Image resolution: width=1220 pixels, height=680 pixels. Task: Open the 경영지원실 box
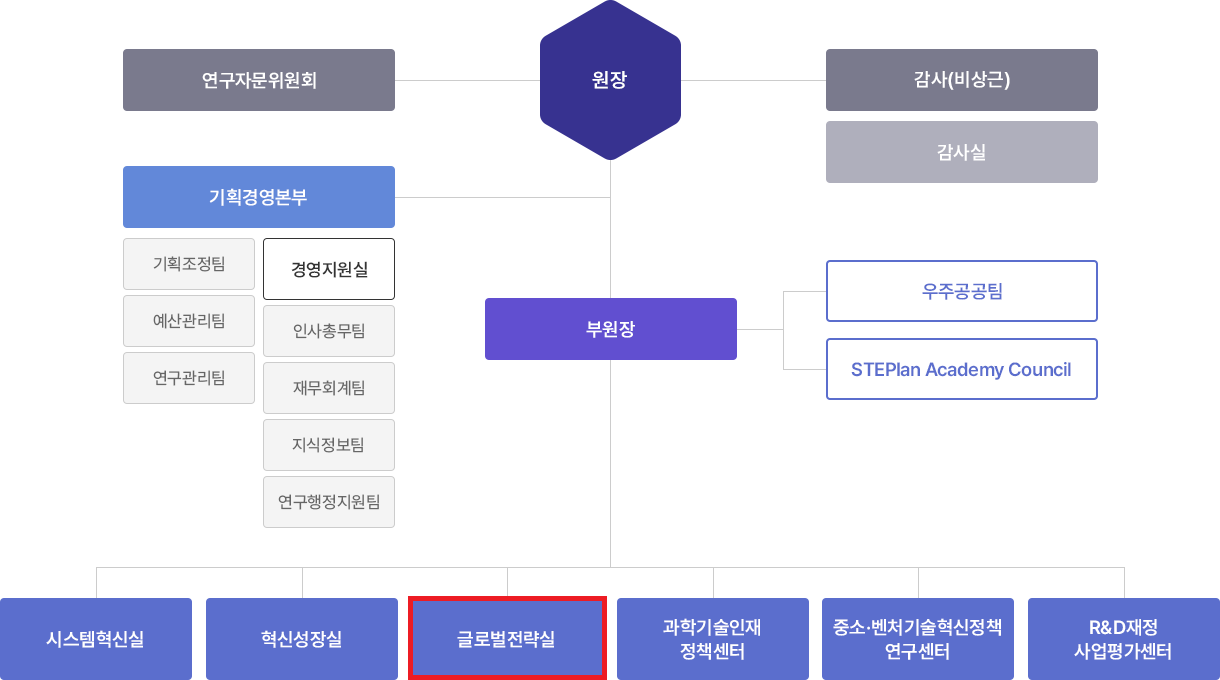(329, 269)
